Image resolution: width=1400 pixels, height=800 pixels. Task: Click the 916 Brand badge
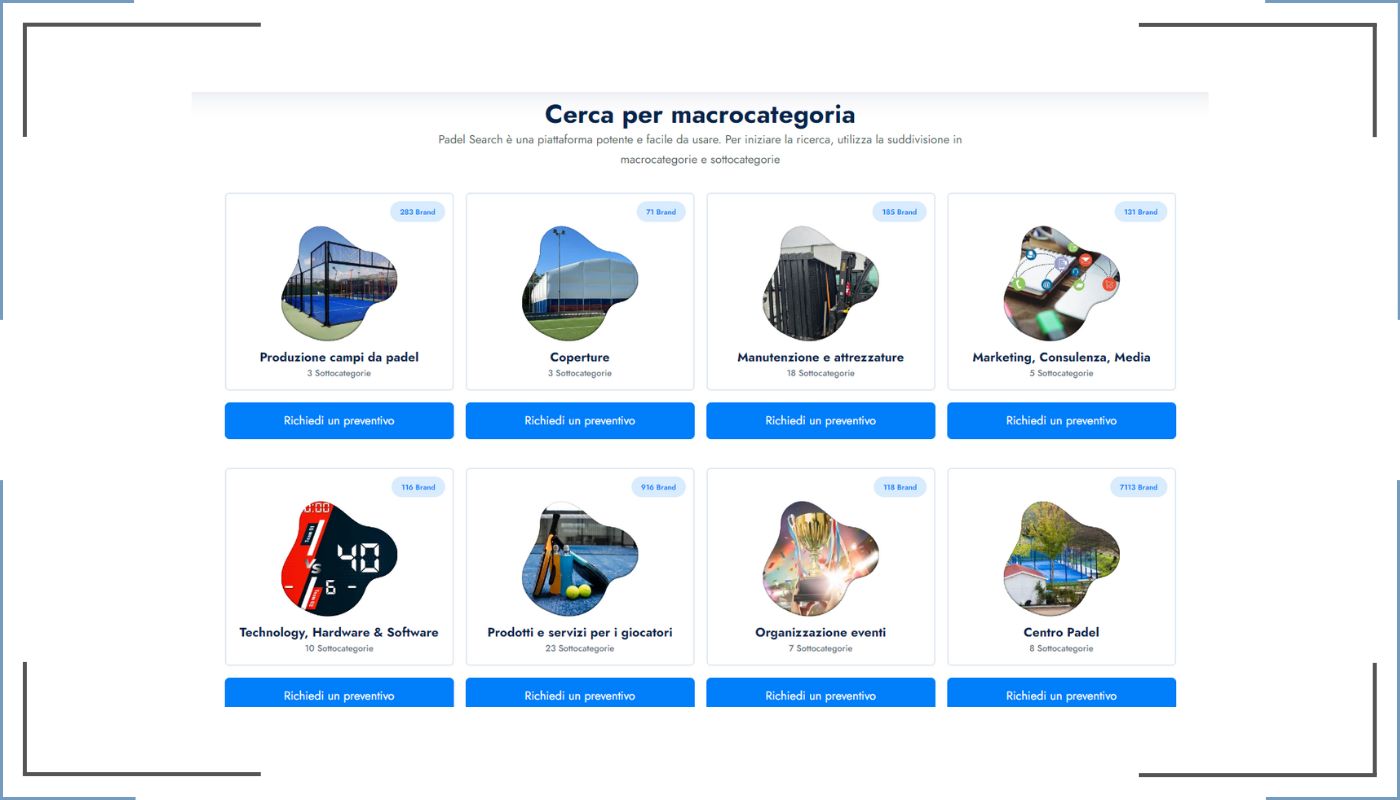(x=659, y=487)
